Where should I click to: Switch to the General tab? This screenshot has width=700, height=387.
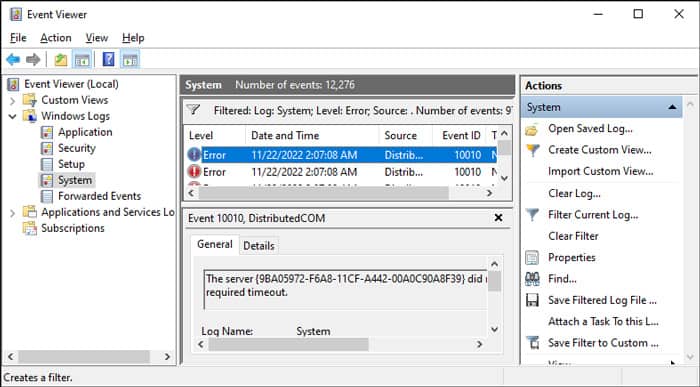[x=215, y=244]
